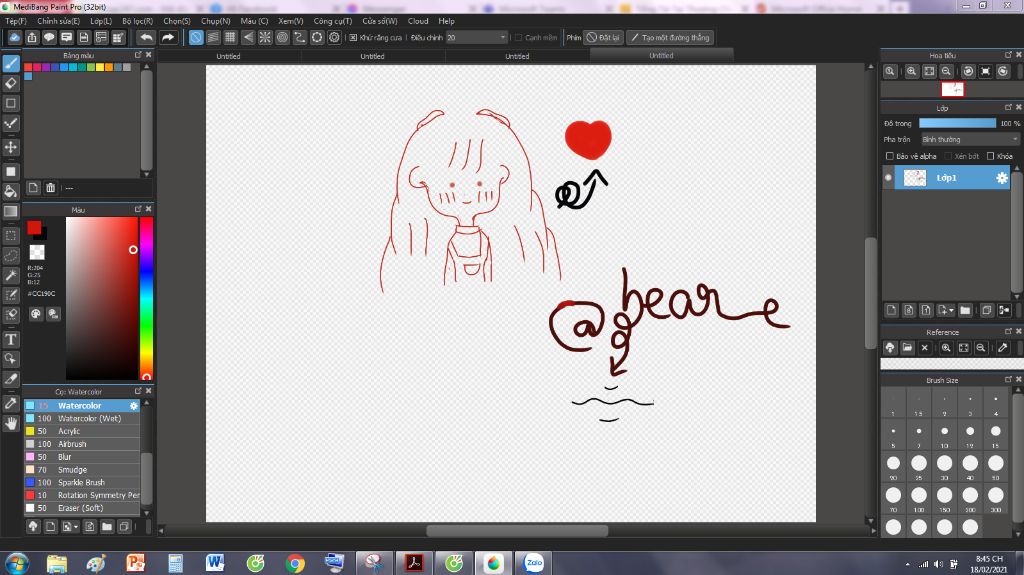The width and height of the screenshot is (1024, 575).
Task: Open Microsoft Word from taskbar
Action: (215, 563)
